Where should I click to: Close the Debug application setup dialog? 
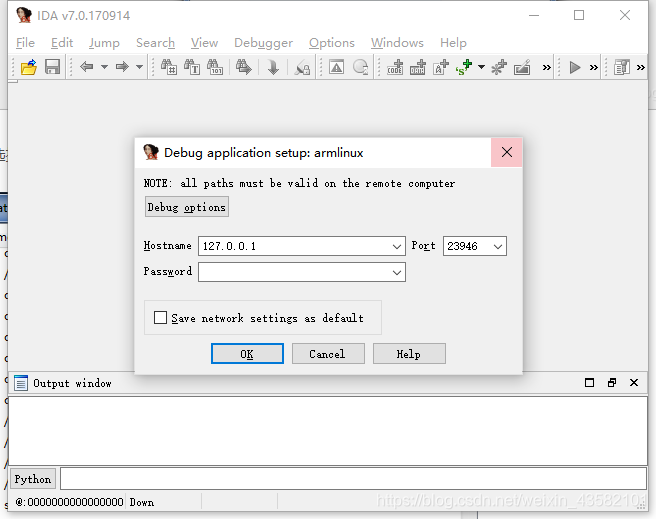(x=507, y=152)
